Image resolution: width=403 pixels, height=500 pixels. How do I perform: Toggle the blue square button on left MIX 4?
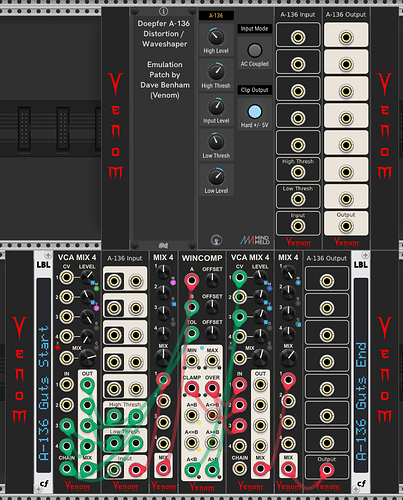[x=174, y=304]
